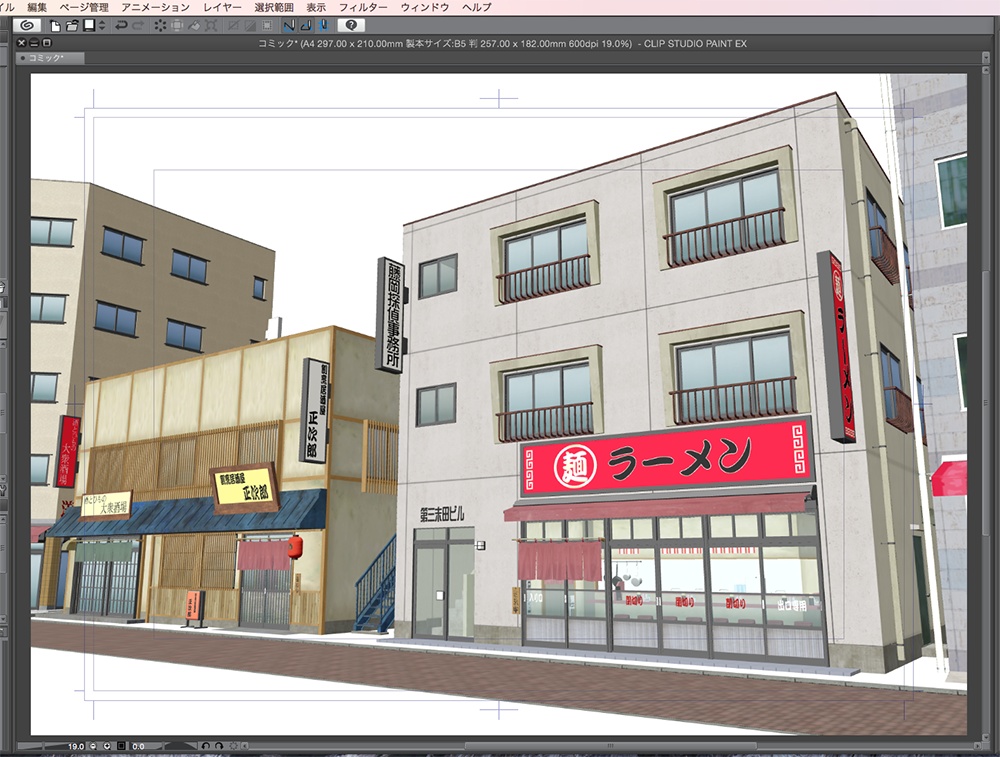Click the rotate canvas counterclockwise icon
The width and height of the screenshot is (1000, 757).
click(x=205, y=745)
